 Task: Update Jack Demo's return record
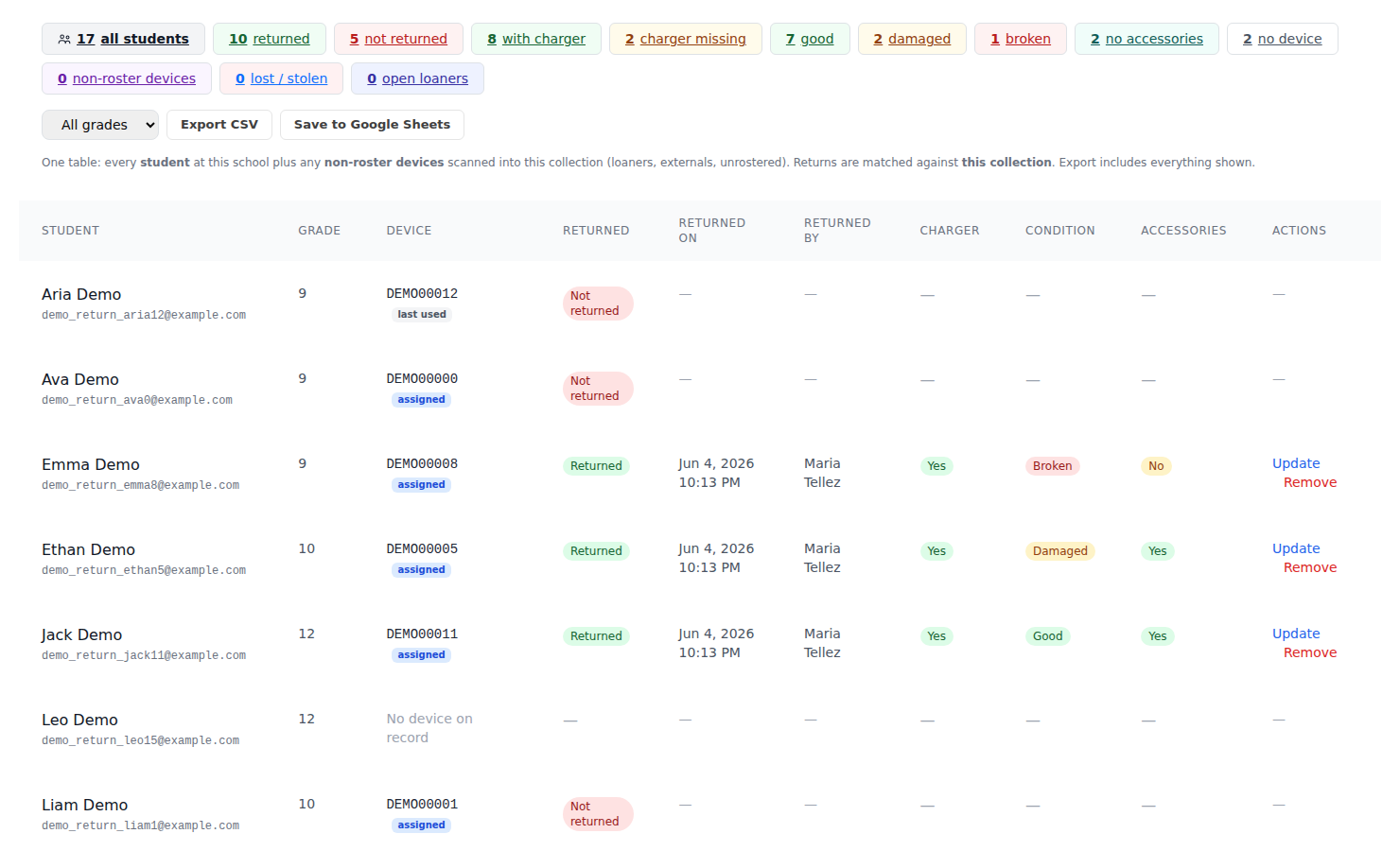coord(1296,634)
